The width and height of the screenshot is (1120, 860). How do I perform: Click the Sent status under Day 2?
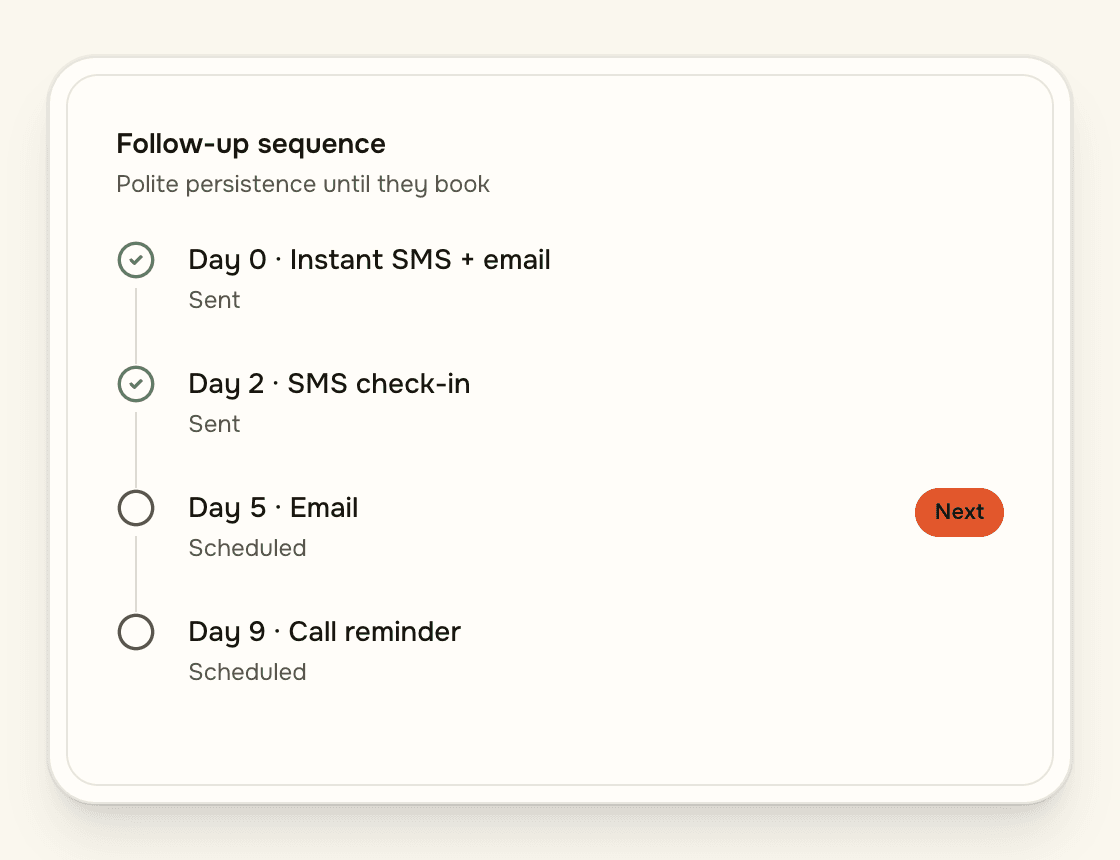214,424
